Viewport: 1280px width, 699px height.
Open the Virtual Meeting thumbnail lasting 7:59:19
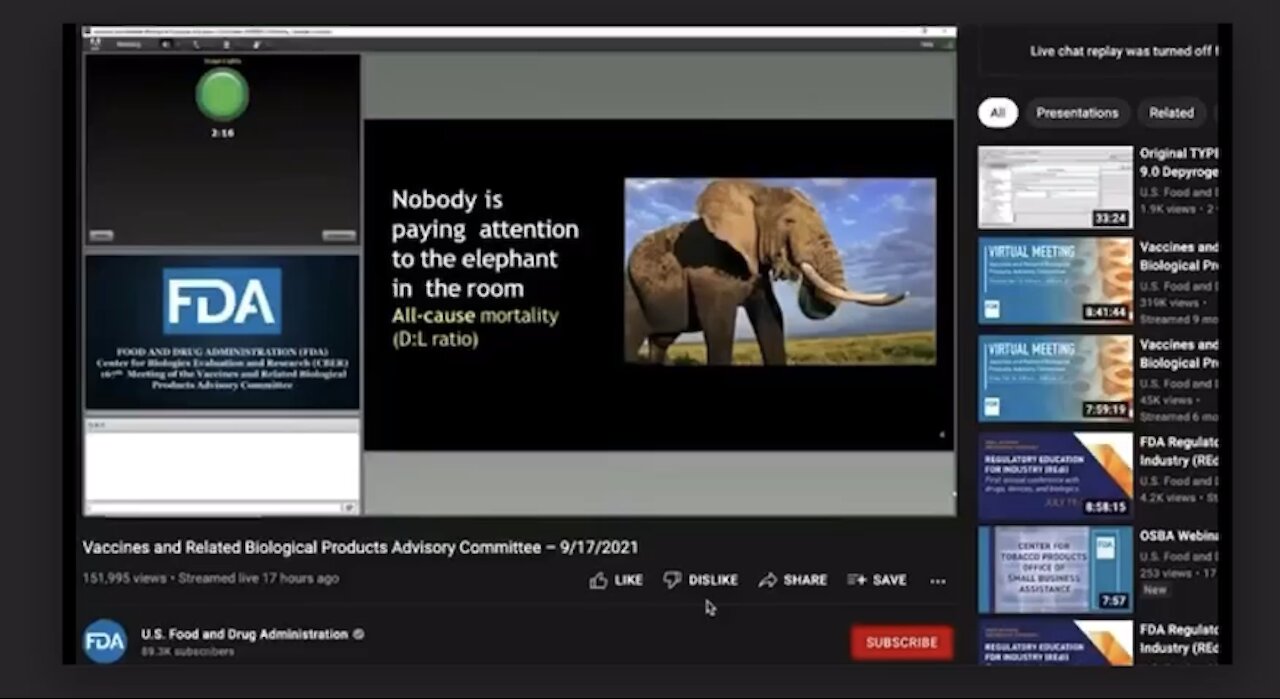[x=1055, y=378]
